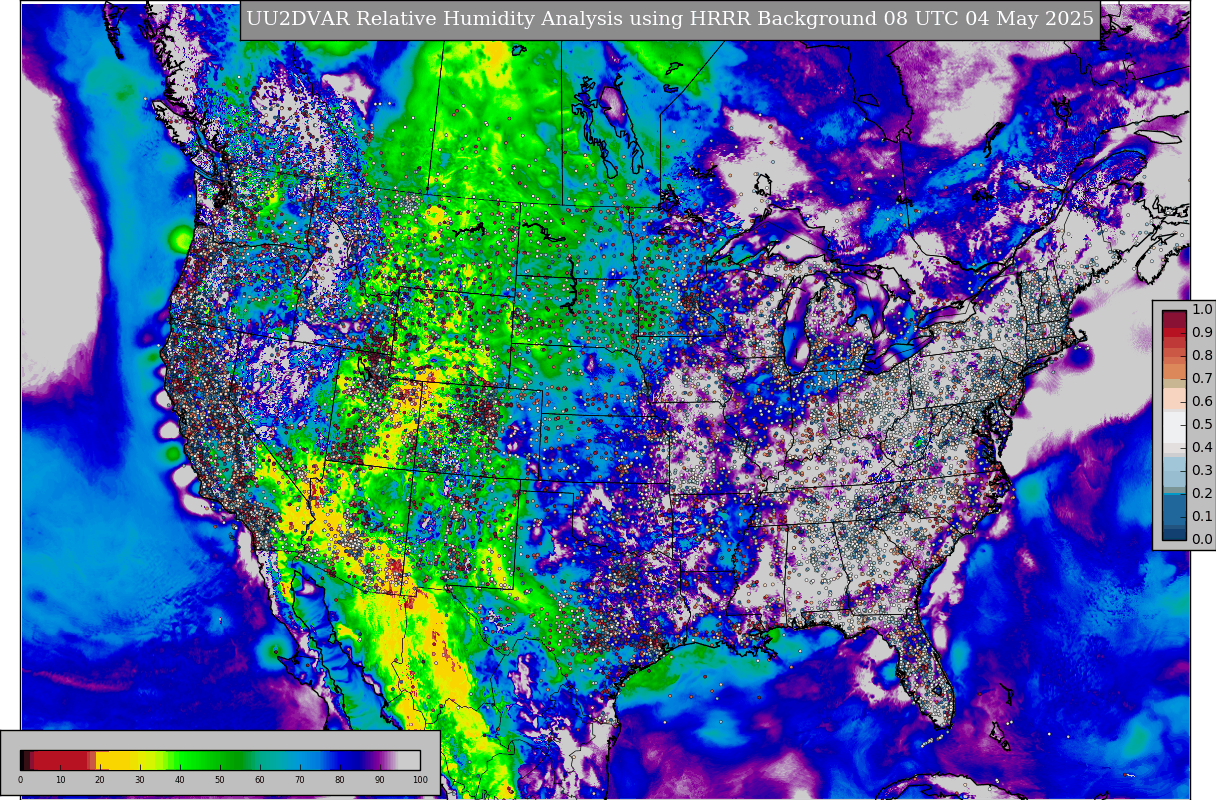The width and height of the screenshot is (1216, 800).
Task: Click the 60 tick on humidity colorbar
Action: [260, 780]
